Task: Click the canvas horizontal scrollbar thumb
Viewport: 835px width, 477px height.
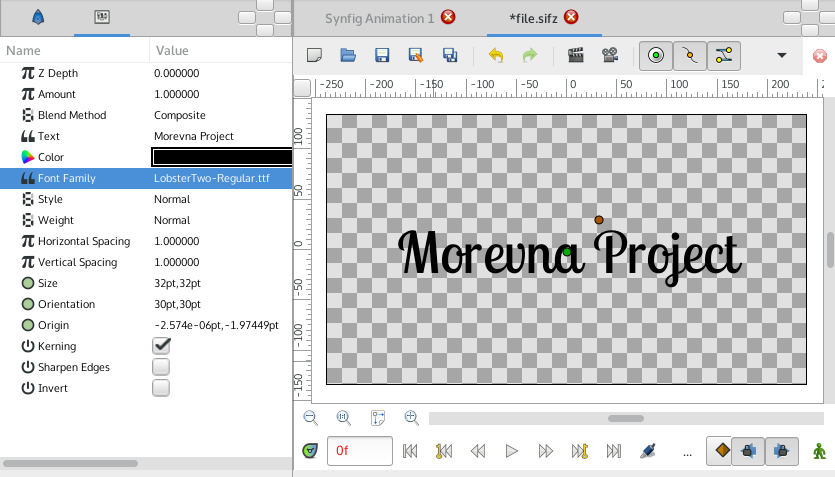Action: click(x=626, y=418)
